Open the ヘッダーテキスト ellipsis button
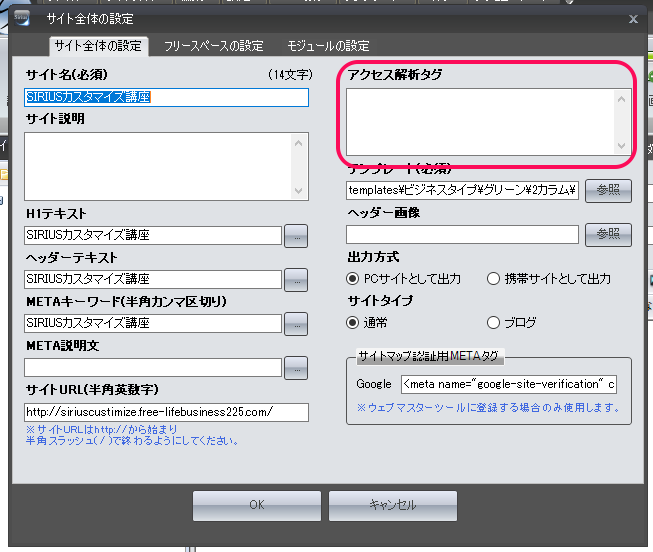Viewport: 653px width, 552px height. point(296,280)
